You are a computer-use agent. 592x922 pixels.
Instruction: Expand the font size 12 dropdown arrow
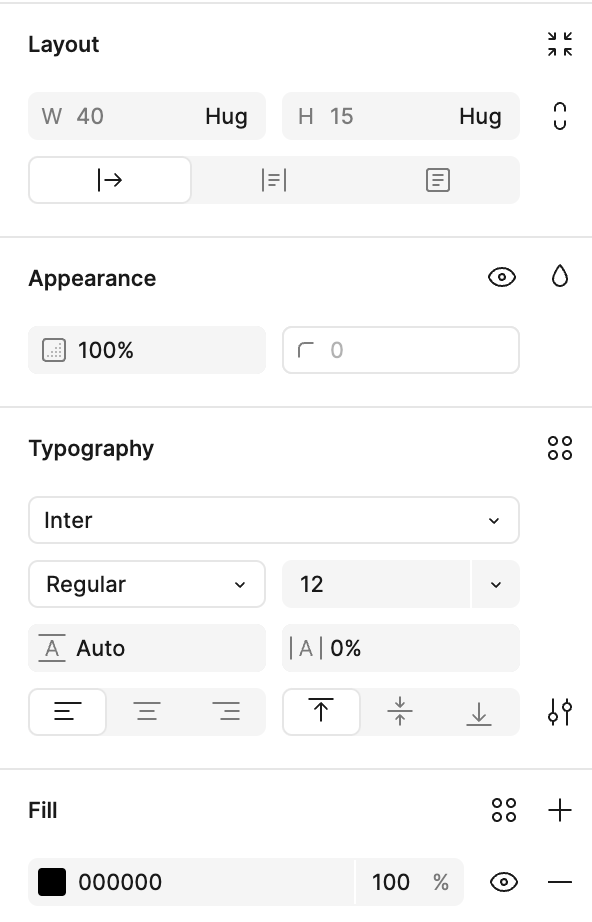click(x=496, y=584)
